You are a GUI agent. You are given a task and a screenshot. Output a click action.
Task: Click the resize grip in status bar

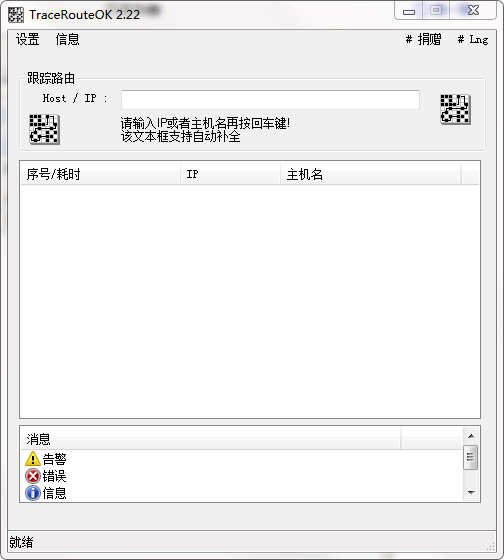coord(491,546)
